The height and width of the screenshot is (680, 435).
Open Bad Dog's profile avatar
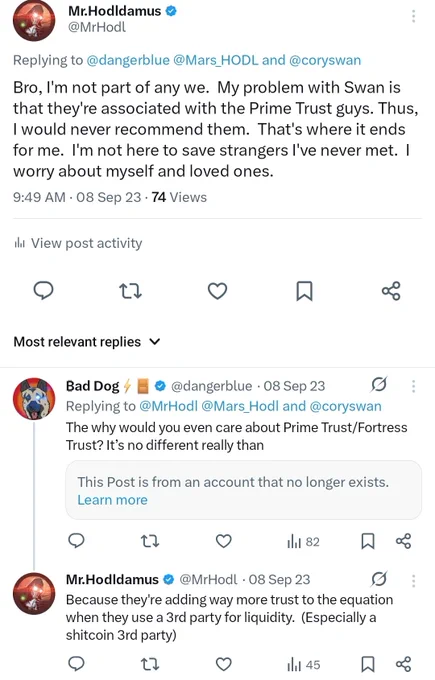pyautogui.click(x=34, y=399)
